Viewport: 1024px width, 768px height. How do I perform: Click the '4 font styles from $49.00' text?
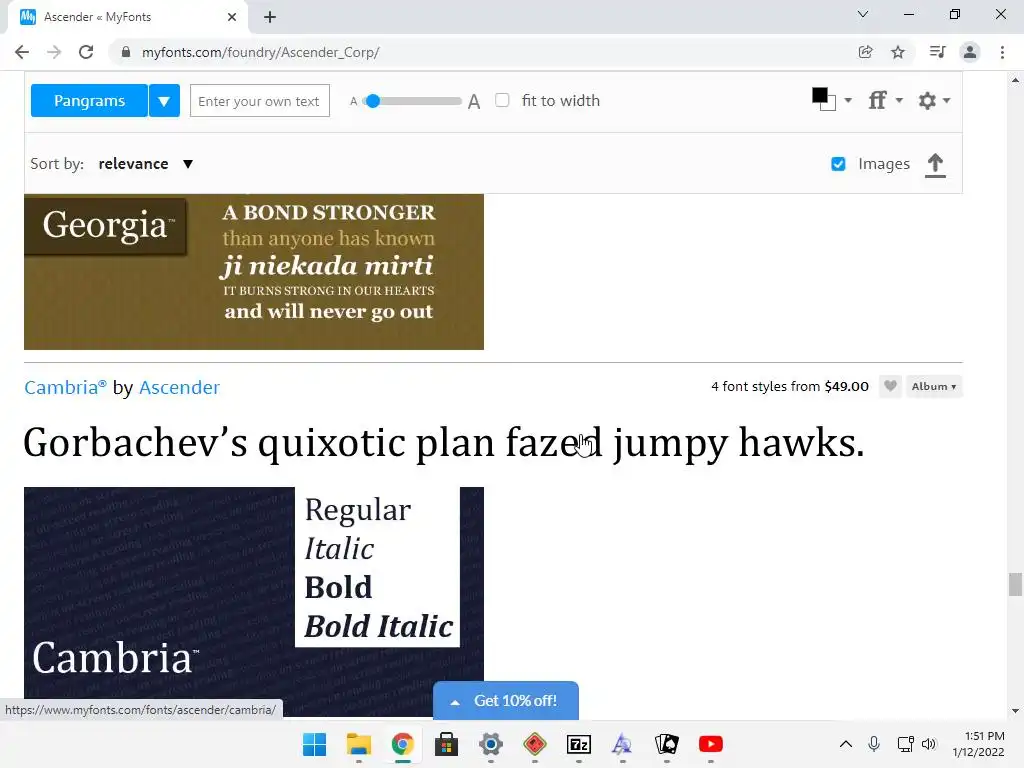[x=790, y=386]
